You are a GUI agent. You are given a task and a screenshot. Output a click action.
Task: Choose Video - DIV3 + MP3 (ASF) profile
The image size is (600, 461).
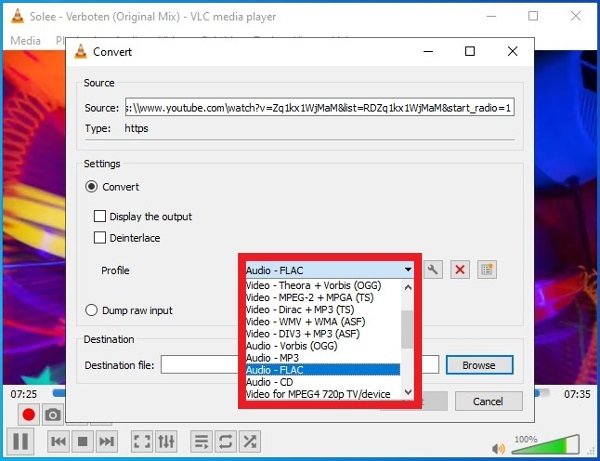(323, 334)
